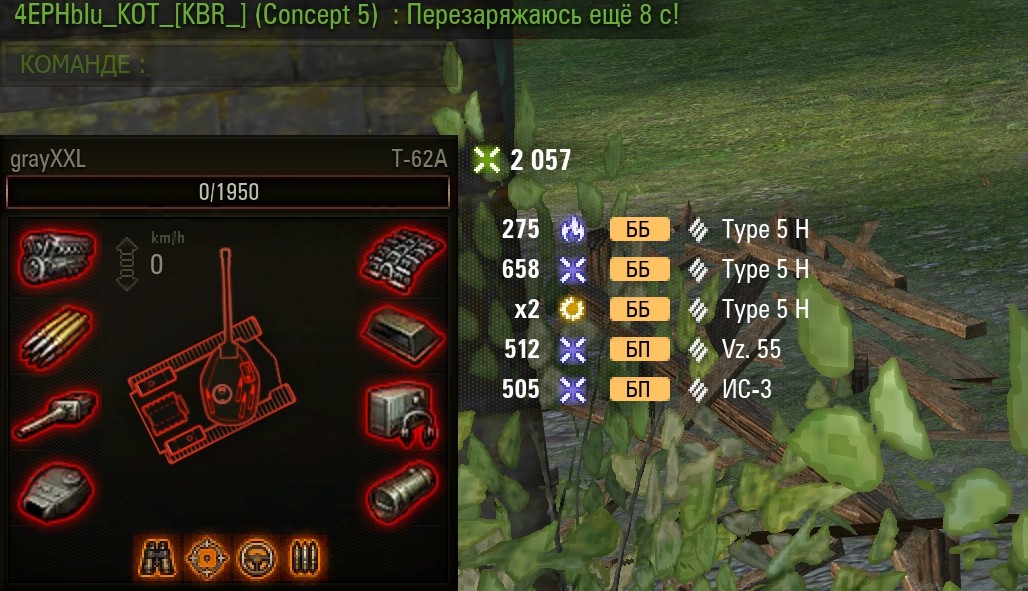Click the yellow critical hit icon beside x2

coord(572,309)
